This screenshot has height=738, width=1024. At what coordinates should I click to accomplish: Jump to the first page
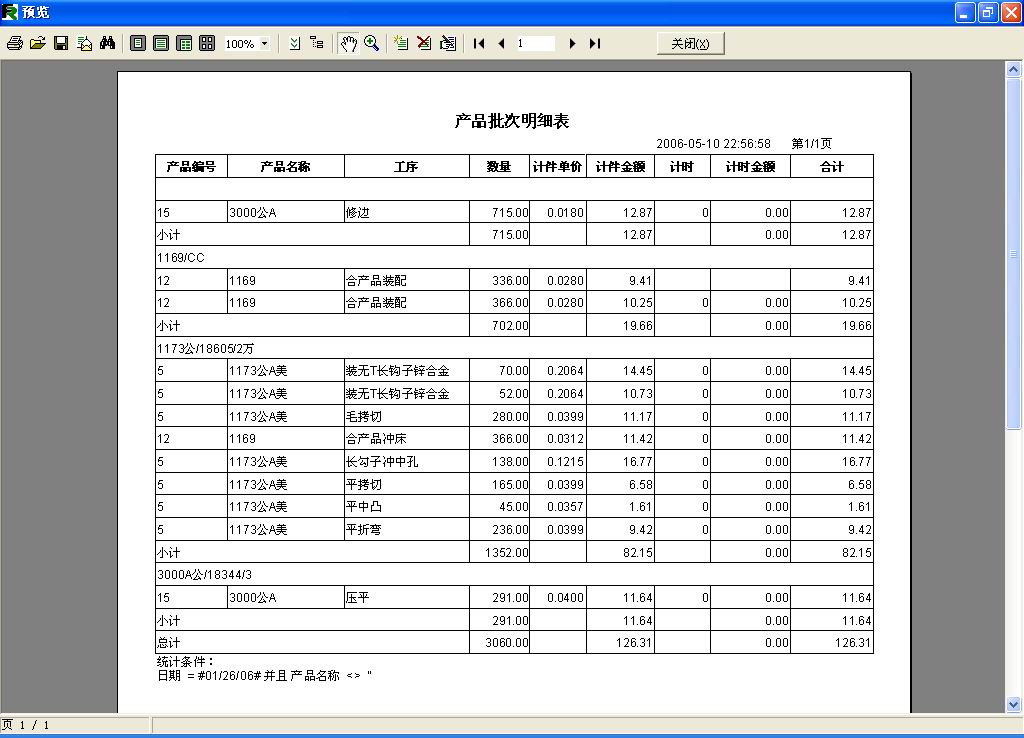478,43
